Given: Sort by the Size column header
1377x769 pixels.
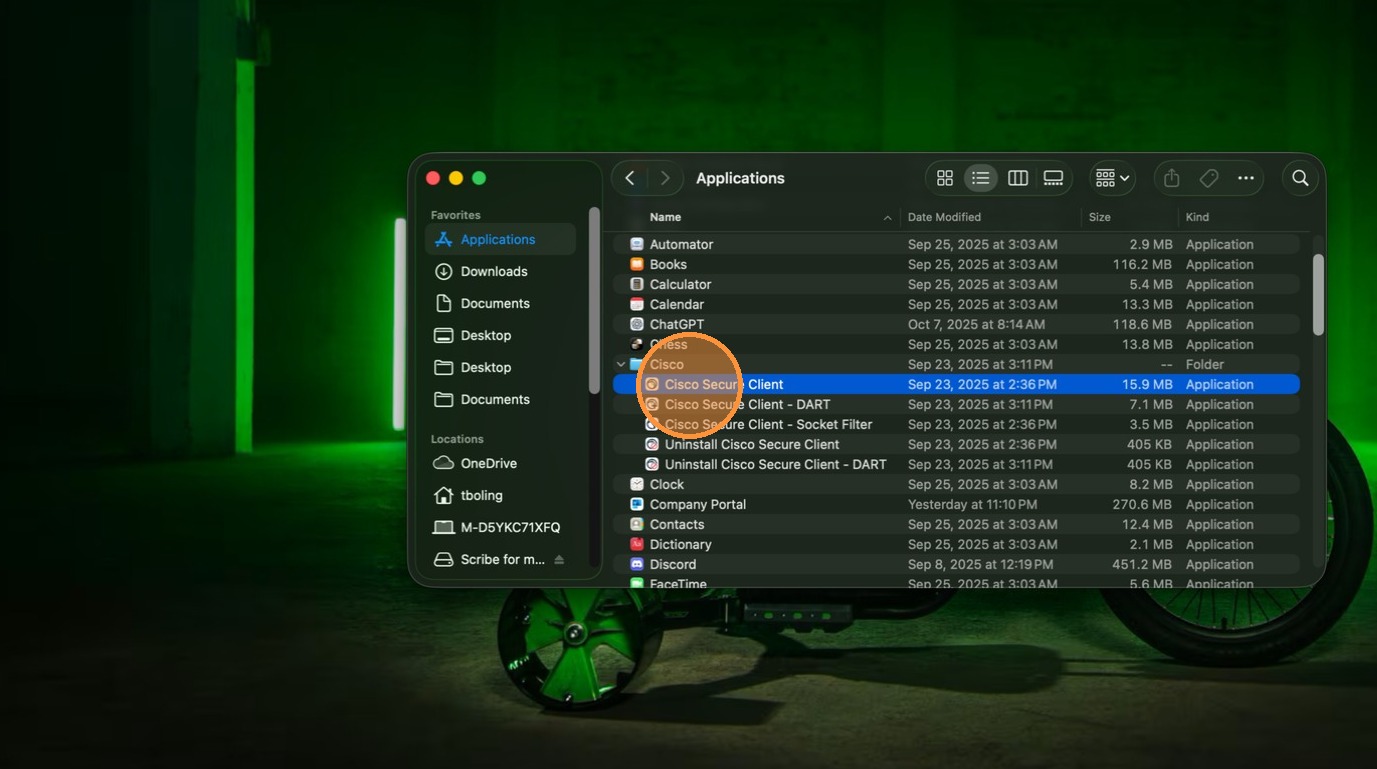Looking at the screenshot, I should [1100, 217].
